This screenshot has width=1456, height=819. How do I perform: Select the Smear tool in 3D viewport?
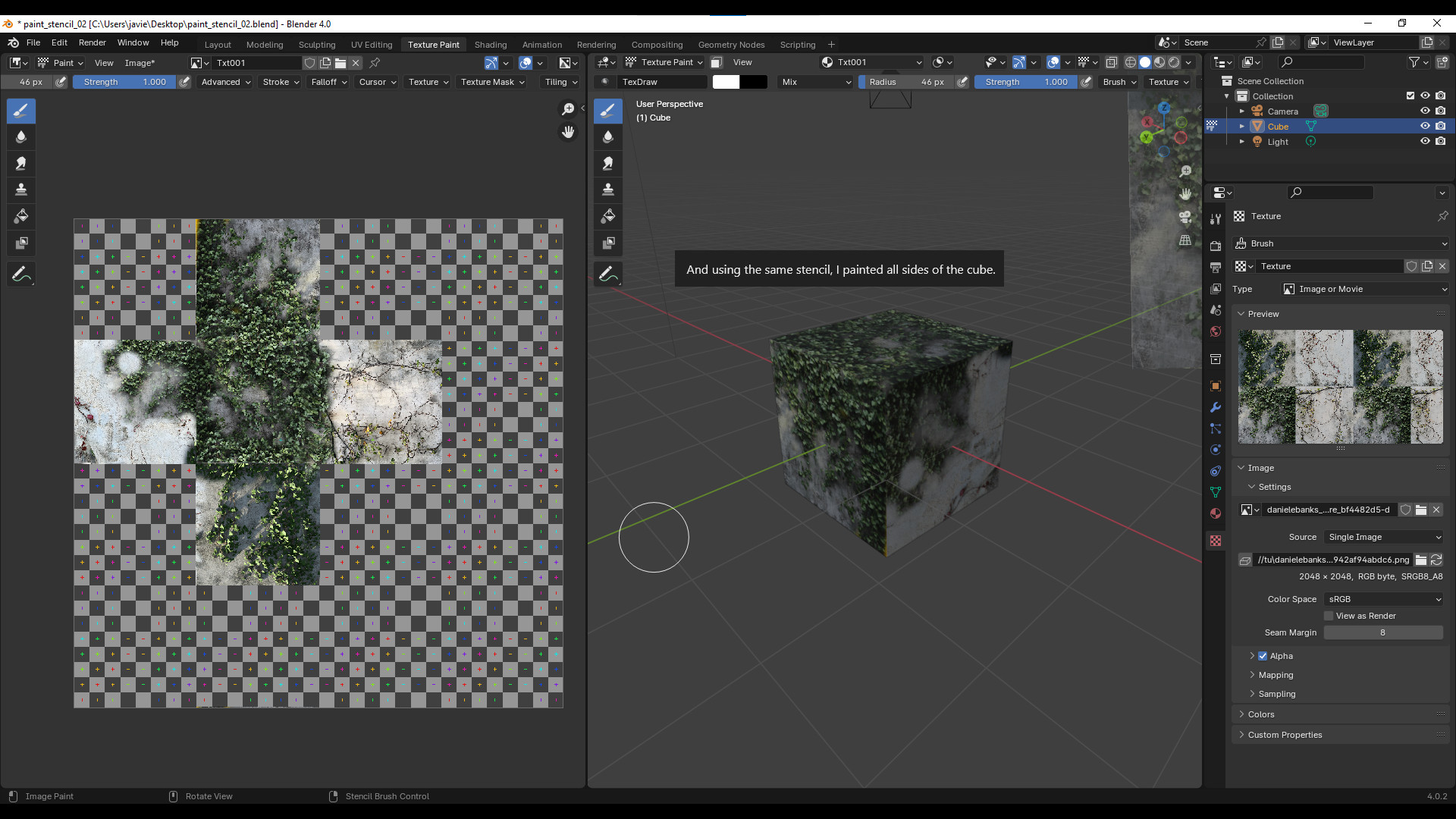(x=608, y=164)
